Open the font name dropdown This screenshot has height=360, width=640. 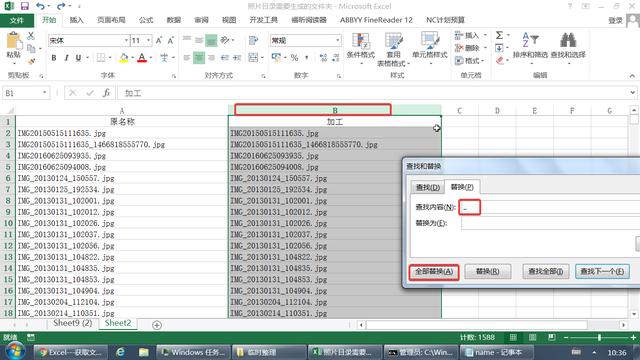[126, 40]
